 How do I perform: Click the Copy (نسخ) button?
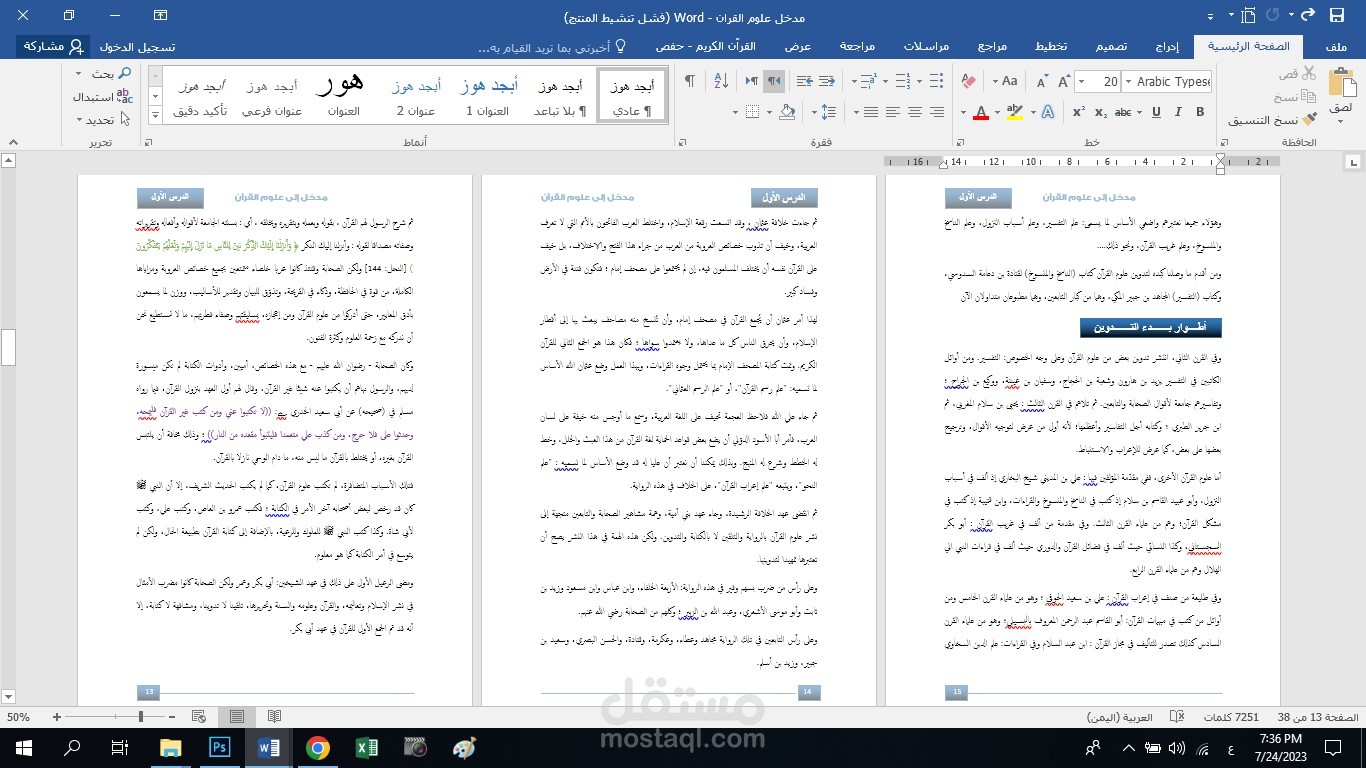[1294, 97]
